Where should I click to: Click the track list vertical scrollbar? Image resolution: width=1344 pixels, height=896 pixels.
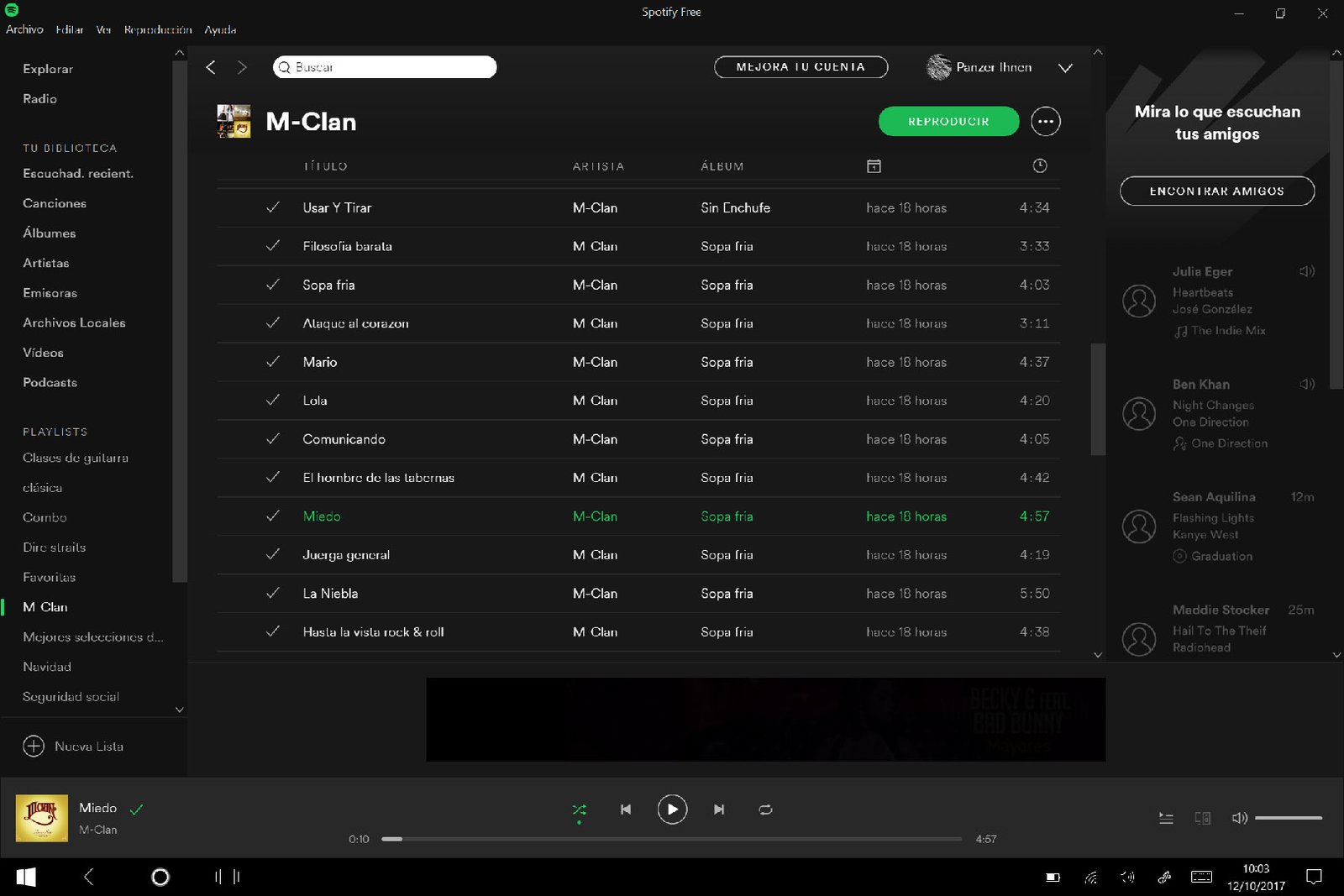1098,399
